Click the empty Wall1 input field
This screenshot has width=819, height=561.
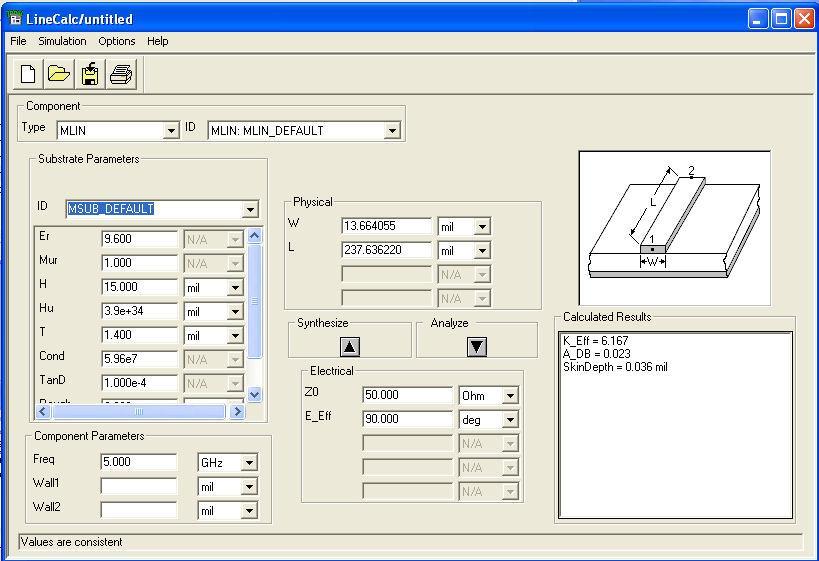[x=139, y=486]
